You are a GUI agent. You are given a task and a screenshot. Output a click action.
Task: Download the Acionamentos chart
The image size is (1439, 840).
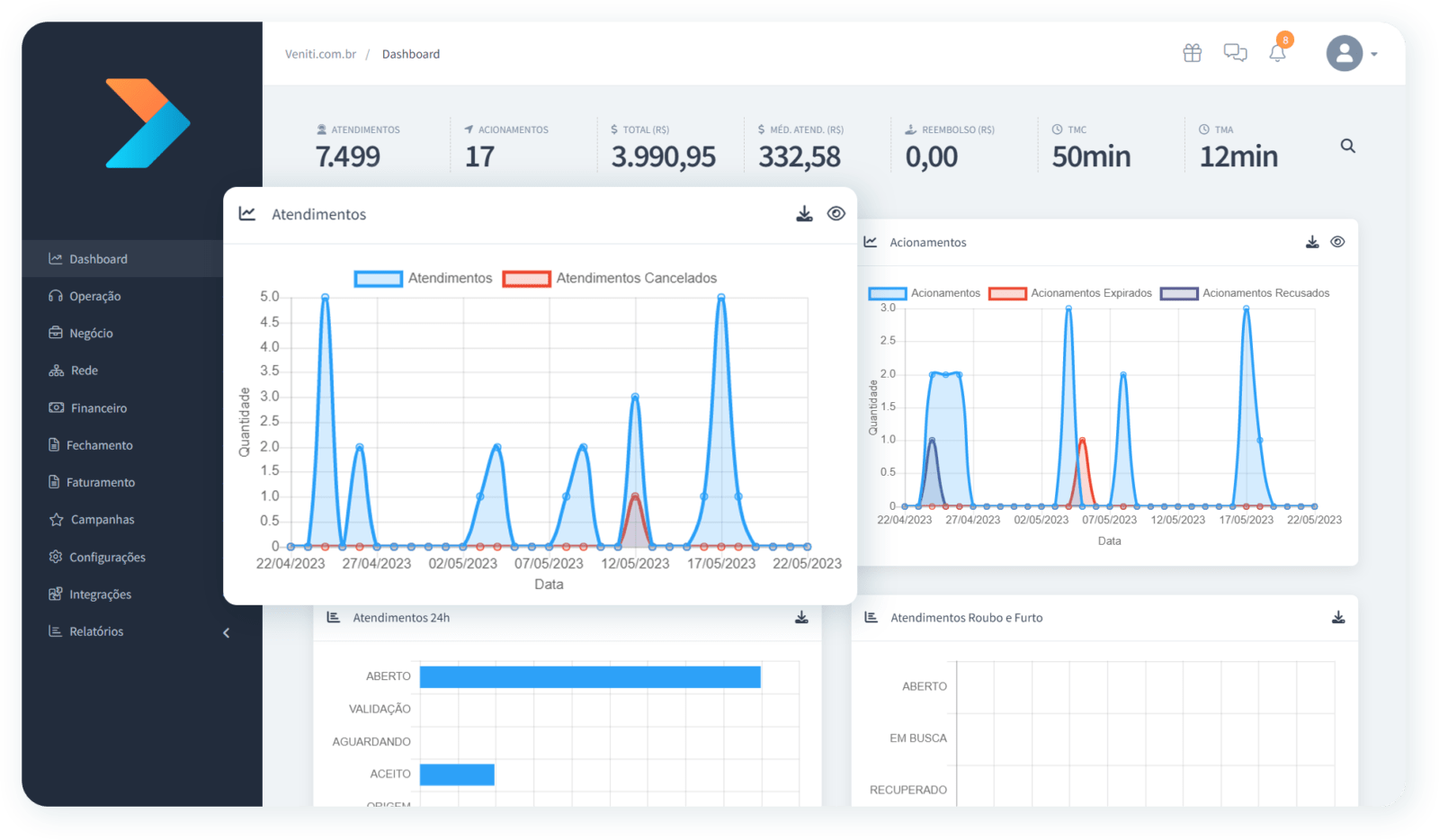point(1312,242)
